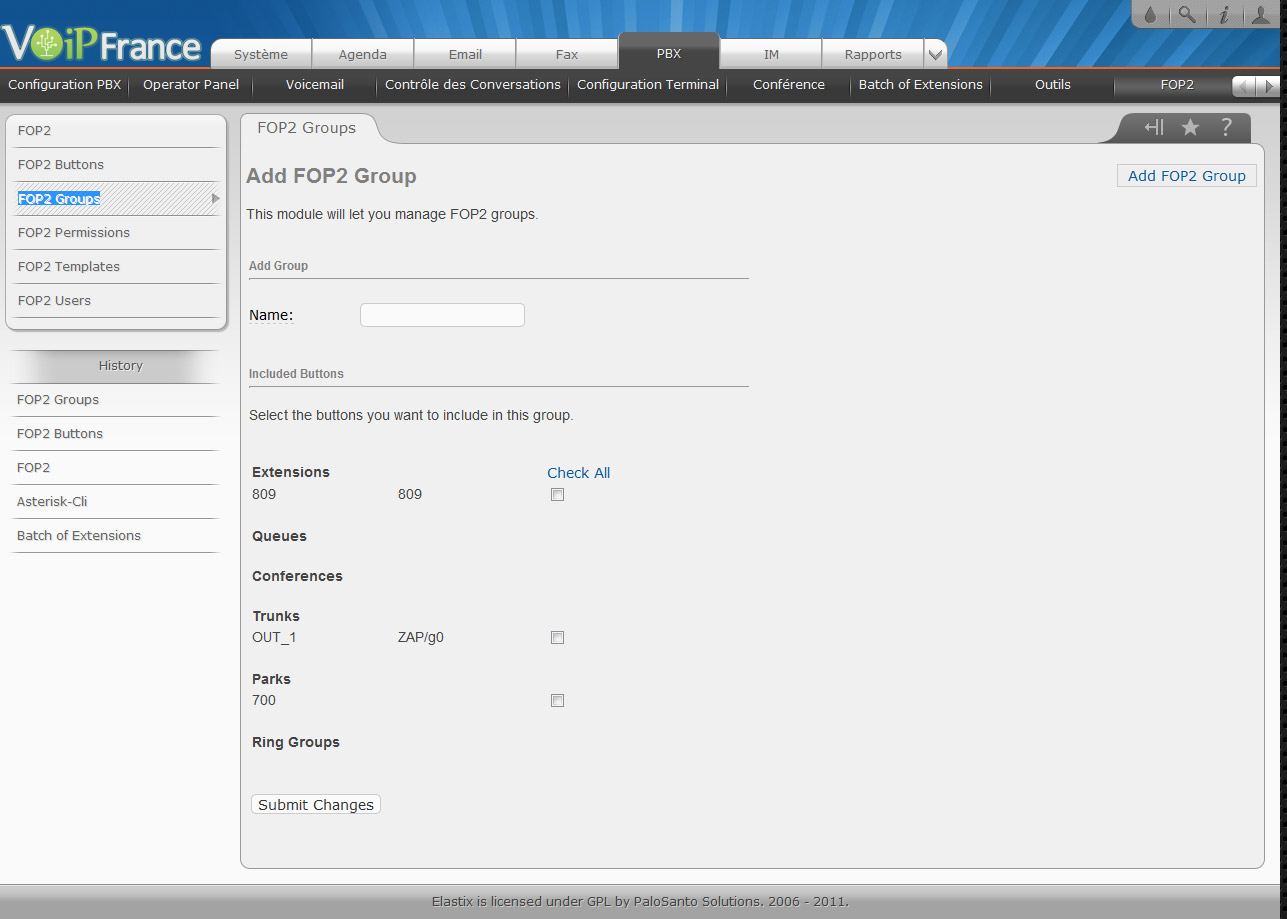Check the extension 809 checkbox
Image resolution: width=1287 pixels, height=919 pixels.
[x=558, y=495]
